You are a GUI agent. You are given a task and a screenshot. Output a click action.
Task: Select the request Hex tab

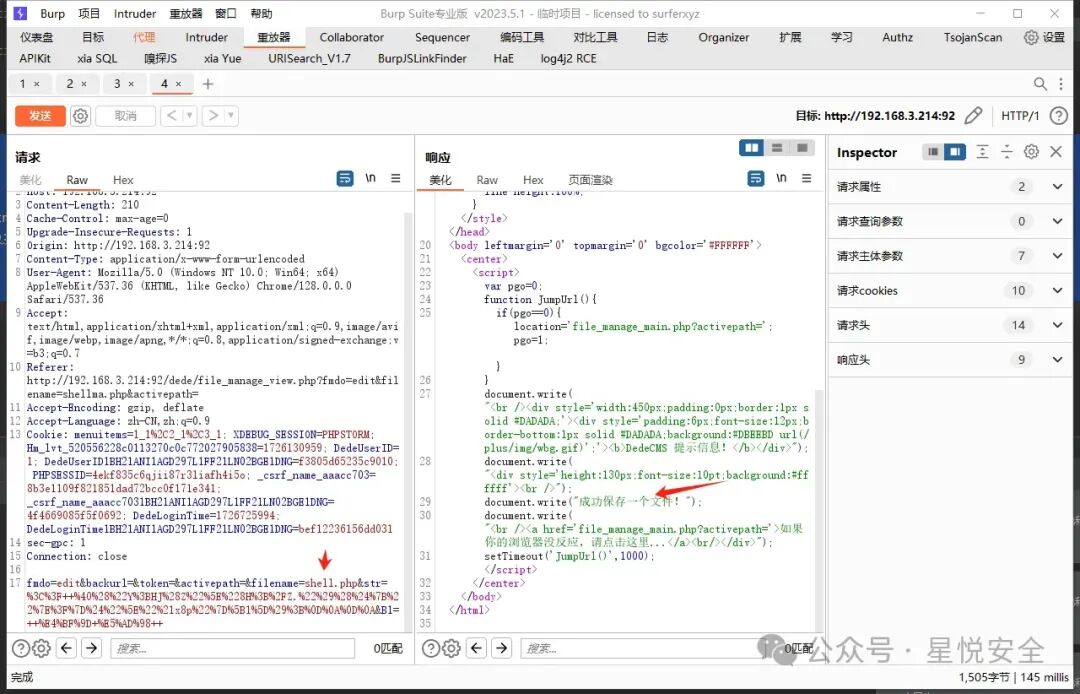pyautogui.click(x=123, y=180)
